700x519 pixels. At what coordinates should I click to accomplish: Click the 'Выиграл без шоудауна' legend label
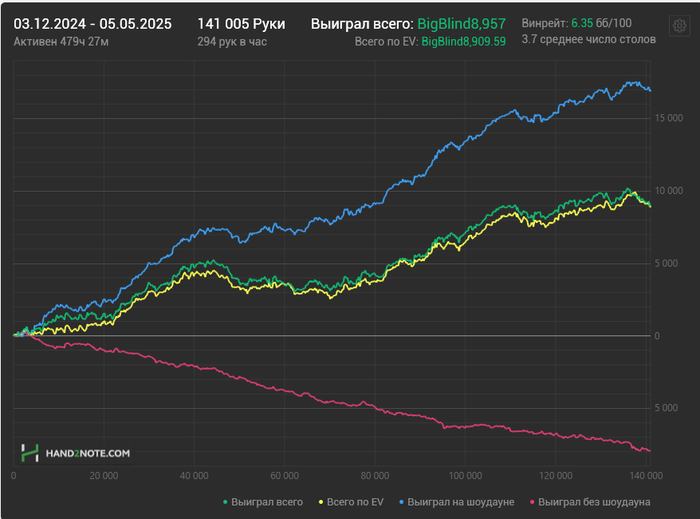pos(594,502)
